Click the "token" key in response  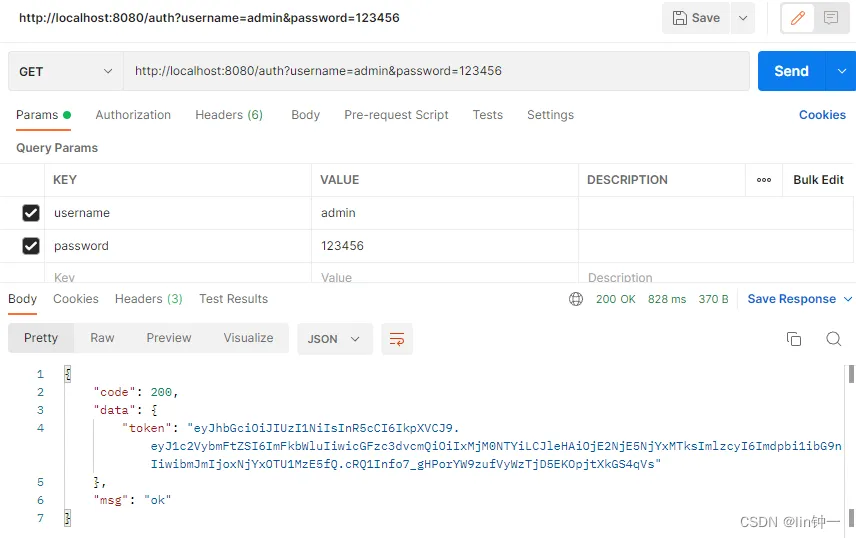(147, 428)
